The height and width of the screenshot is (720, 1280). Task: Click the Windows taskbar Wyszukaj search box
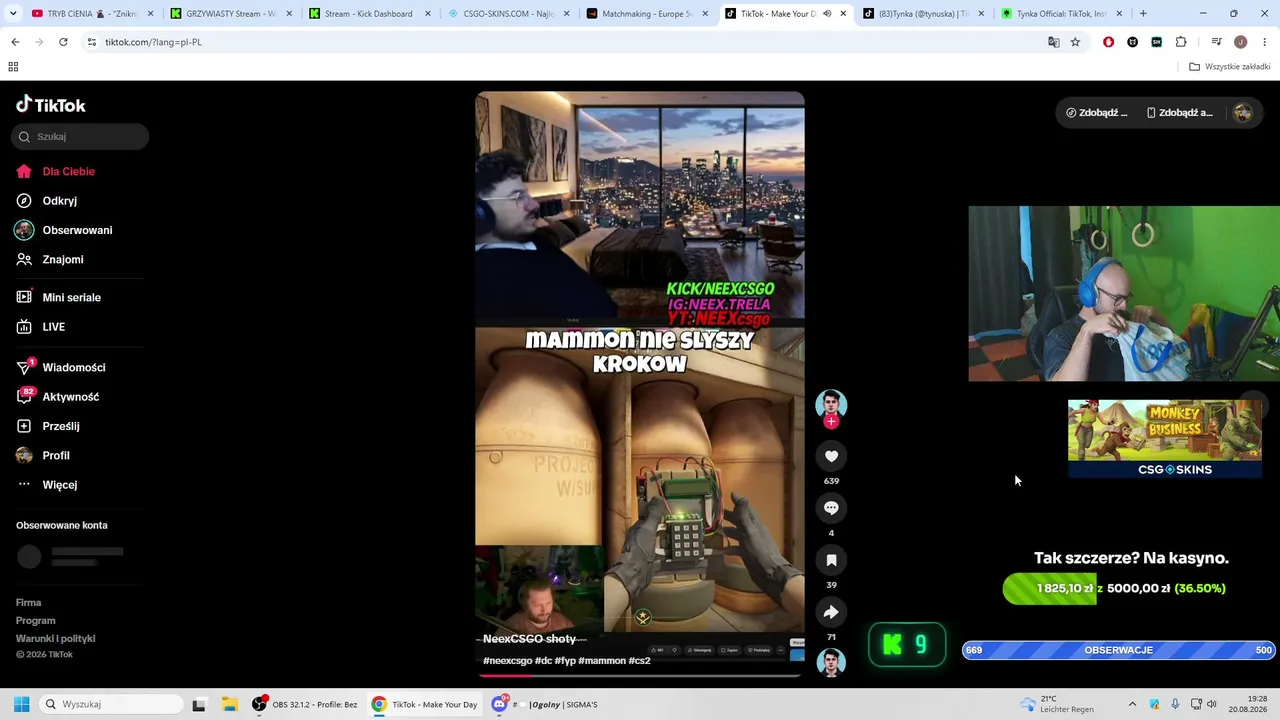point(112,704)
